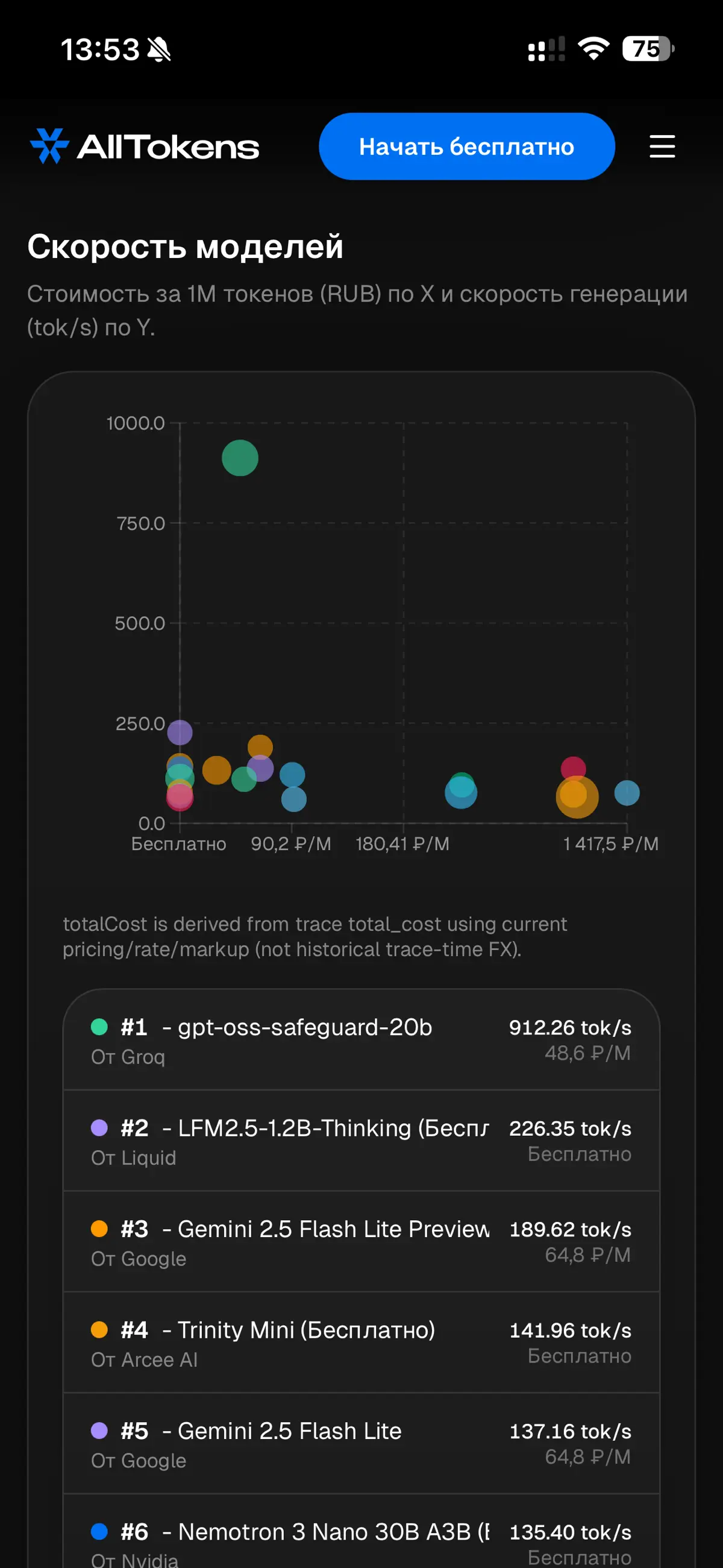Viewport: 723px width, 1568px height.
Task: Select the large orange bubble at far right
Action: tap(577, 797)
